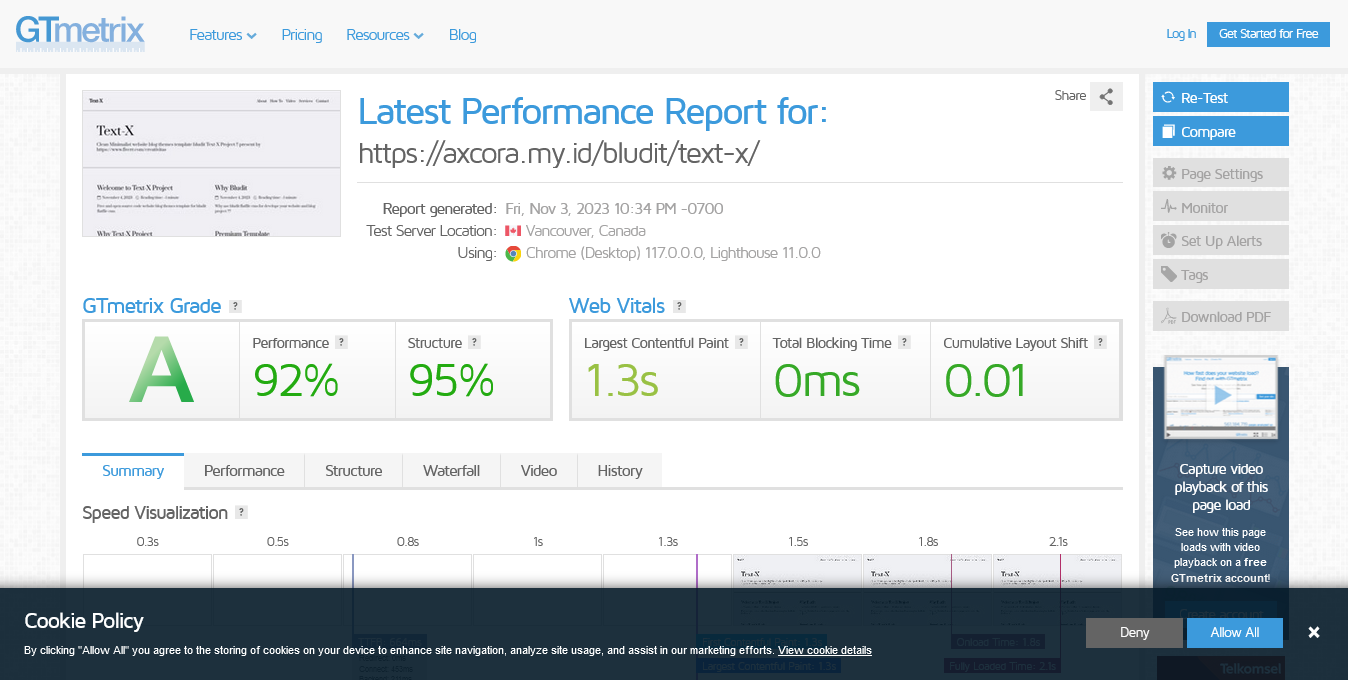
Task: Click help icon beside Cumulative Layout Shift
Action: click(1100, 342)
